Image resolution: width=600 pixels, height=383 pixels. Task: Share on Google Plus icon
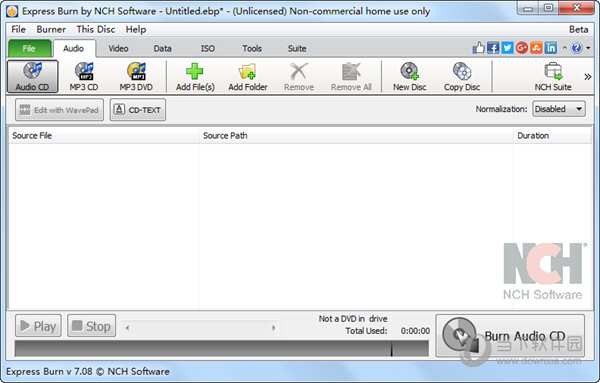(x=522, y=48)
